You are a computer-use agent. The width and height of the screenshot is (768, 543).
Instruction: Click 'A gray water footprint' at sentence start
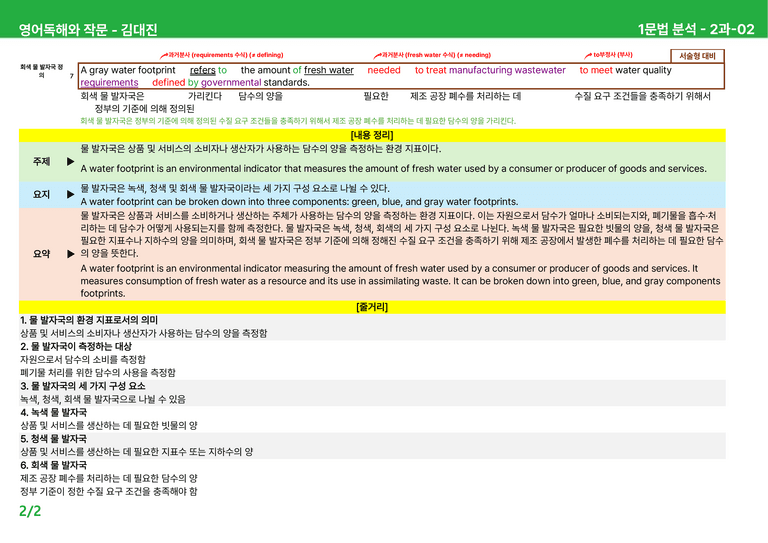point(128,70)
